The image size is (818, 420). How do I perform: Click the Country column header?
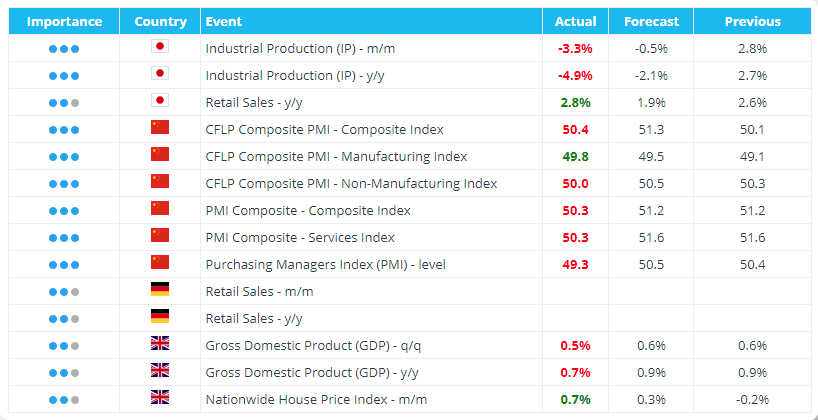click(160, 21)
